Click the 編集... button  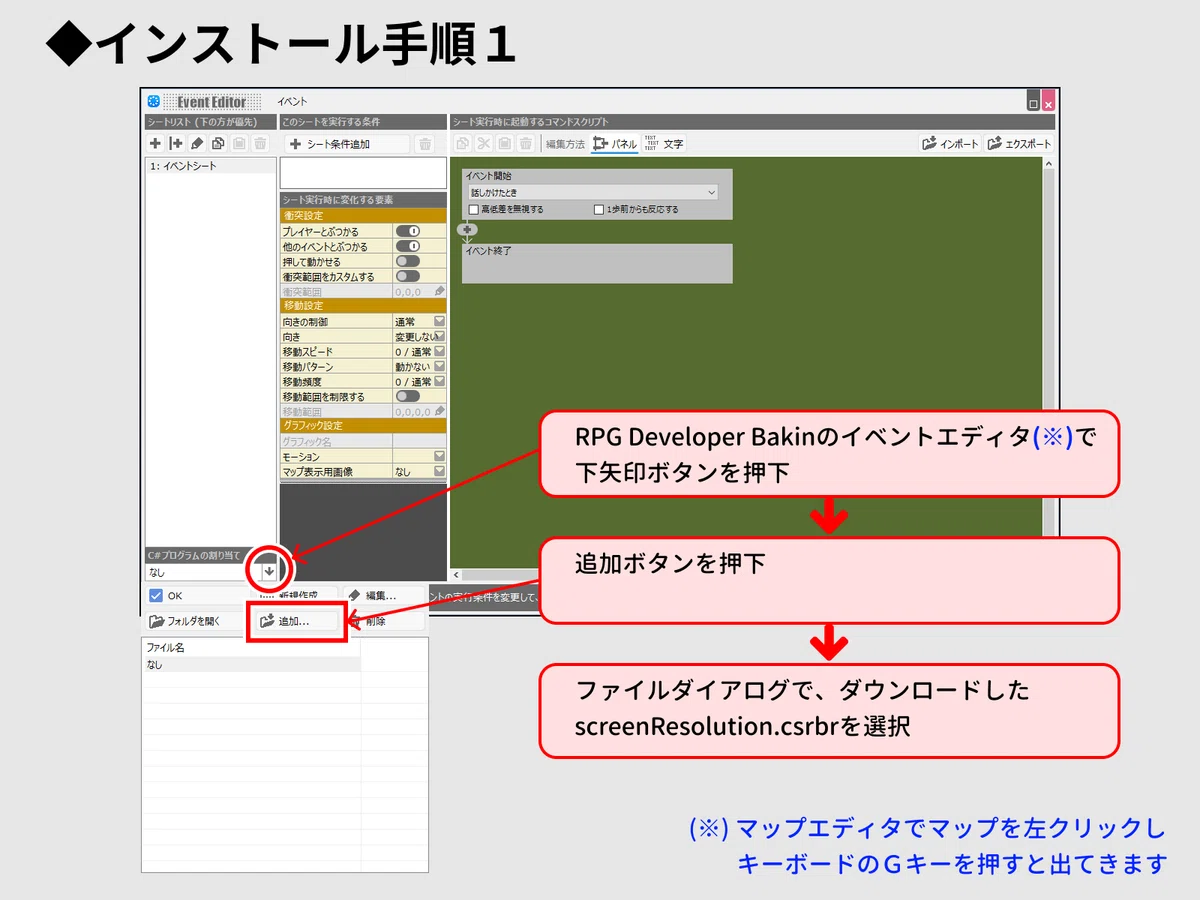[385, 595]
